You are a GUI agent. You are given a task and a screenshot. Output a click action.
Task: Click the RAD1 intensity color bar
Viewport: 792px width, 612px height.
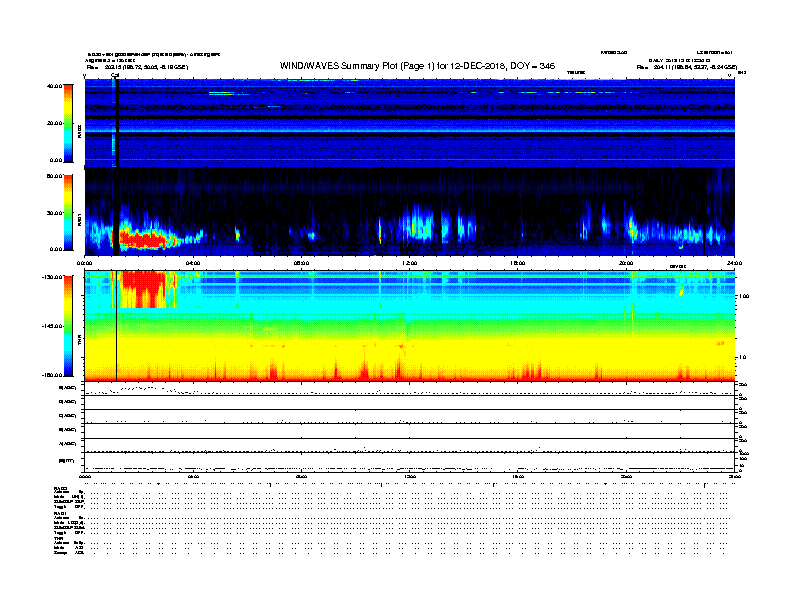click(68, 213)
